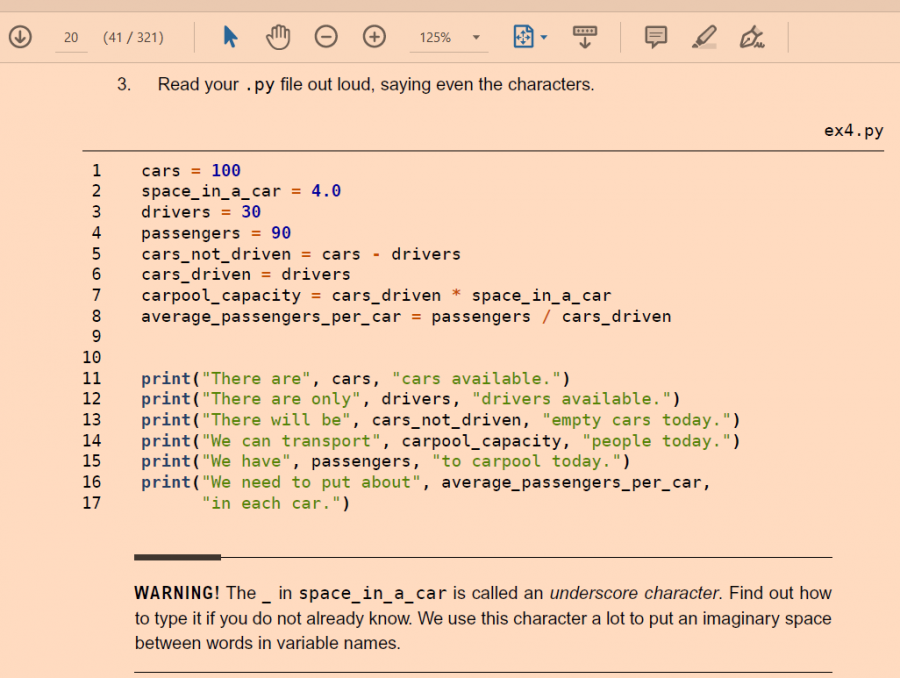Click the cars = 100 code line
900x678 pixels.
click(x=191, y=171)
